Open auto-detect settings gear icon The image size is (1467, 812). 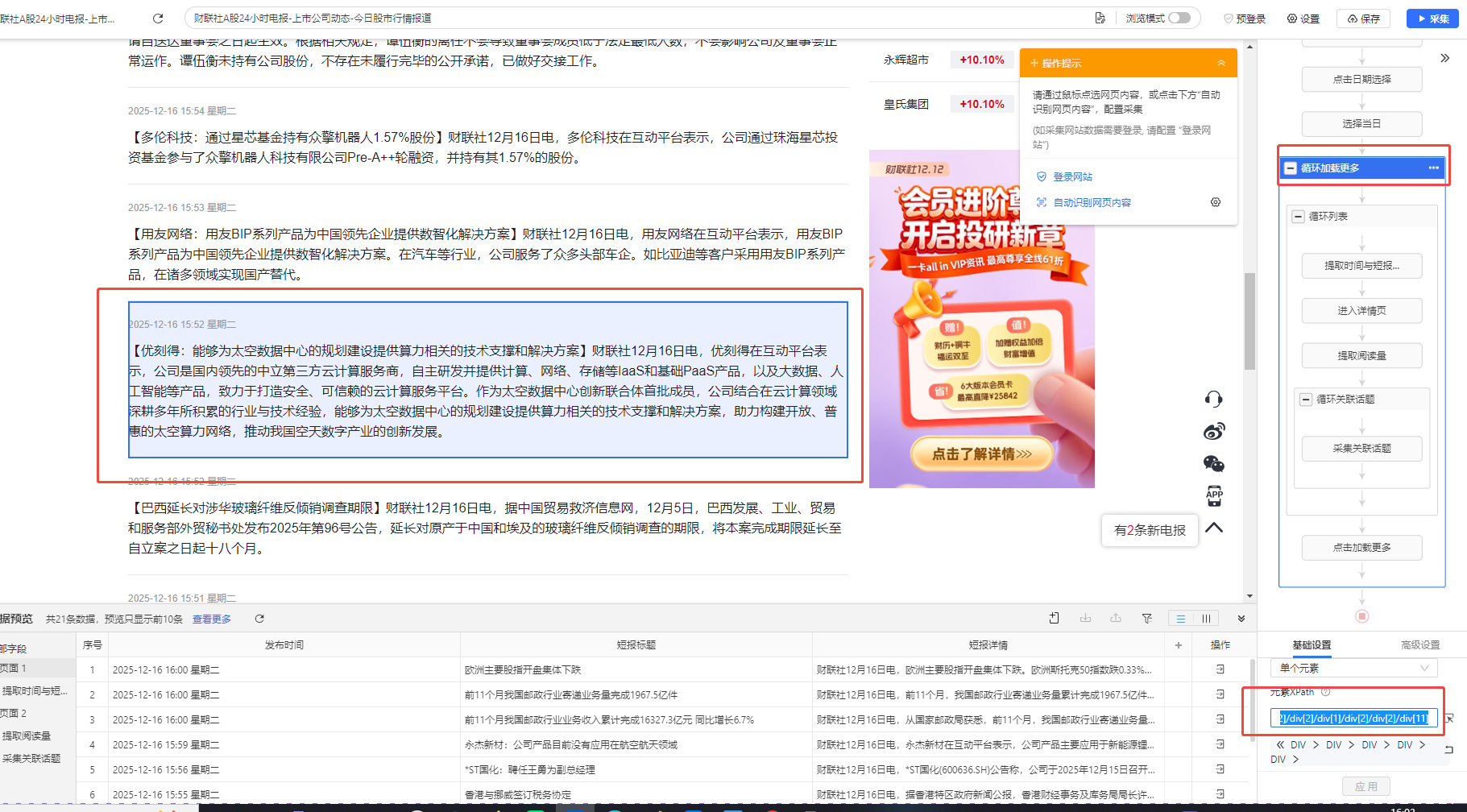(x=1216, y=202)
